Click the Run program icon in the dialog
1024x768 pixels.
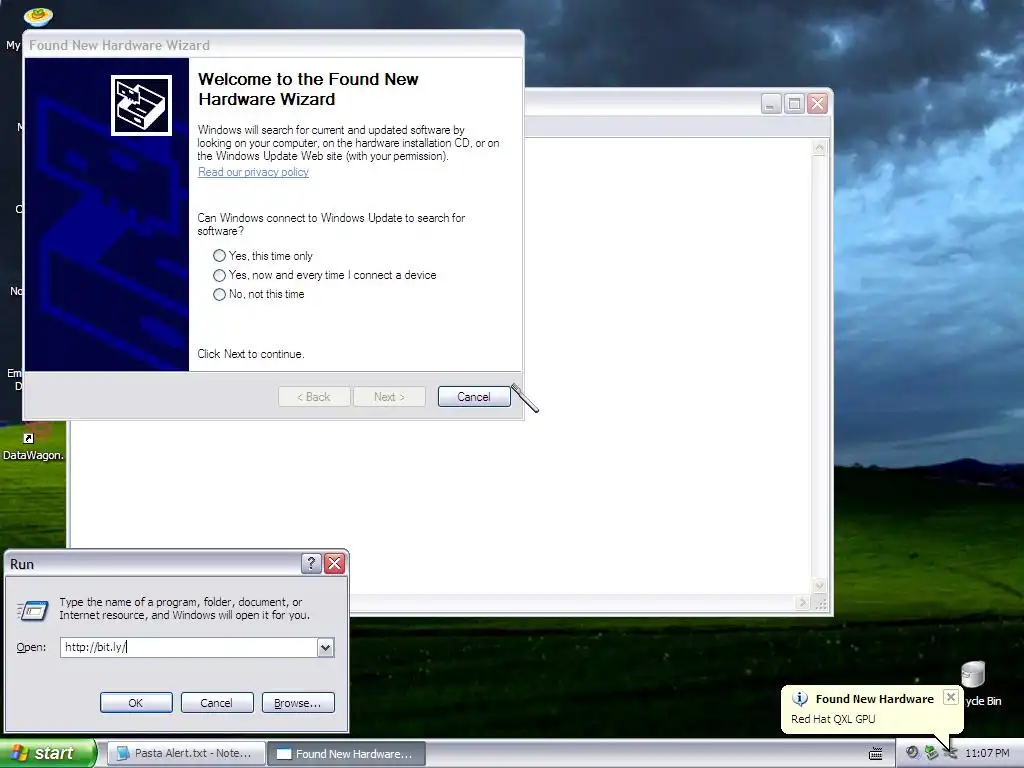pyautogui.click(x=32, y=610)
